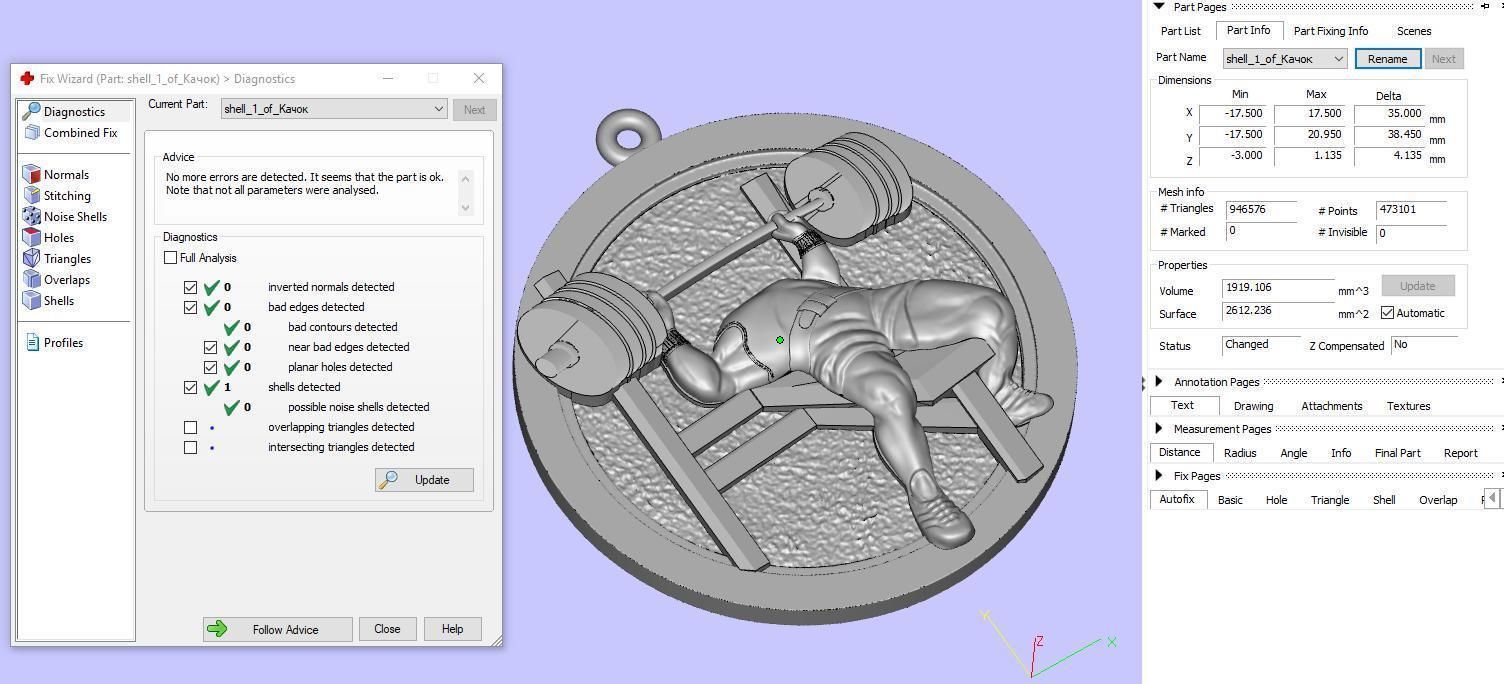Open the Attachments tab
Screen dimensions: 1504x684
[1331, 406]
